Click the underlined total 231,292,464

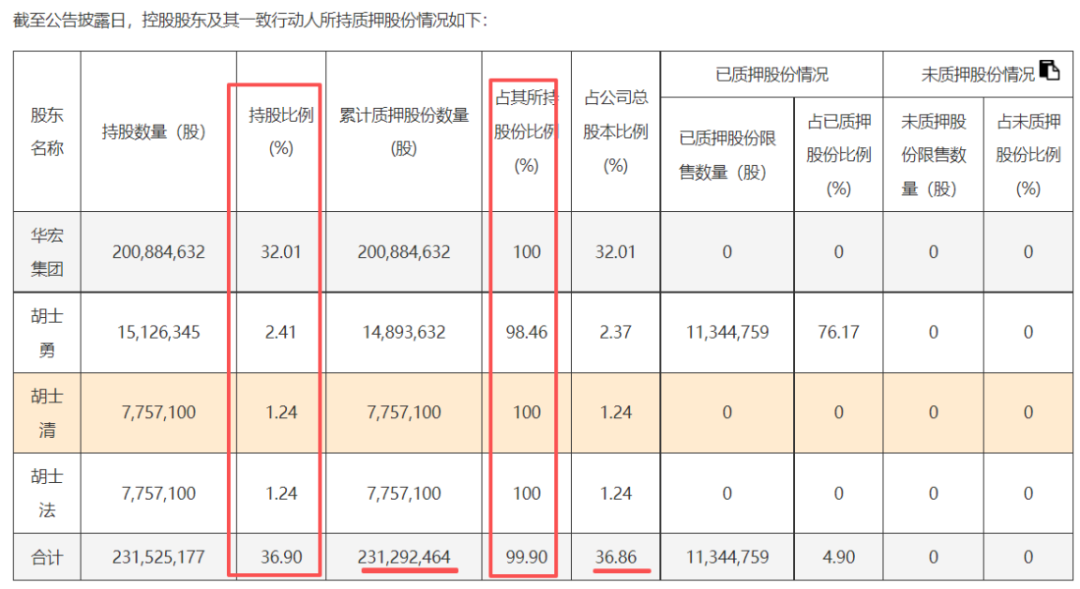404,557
